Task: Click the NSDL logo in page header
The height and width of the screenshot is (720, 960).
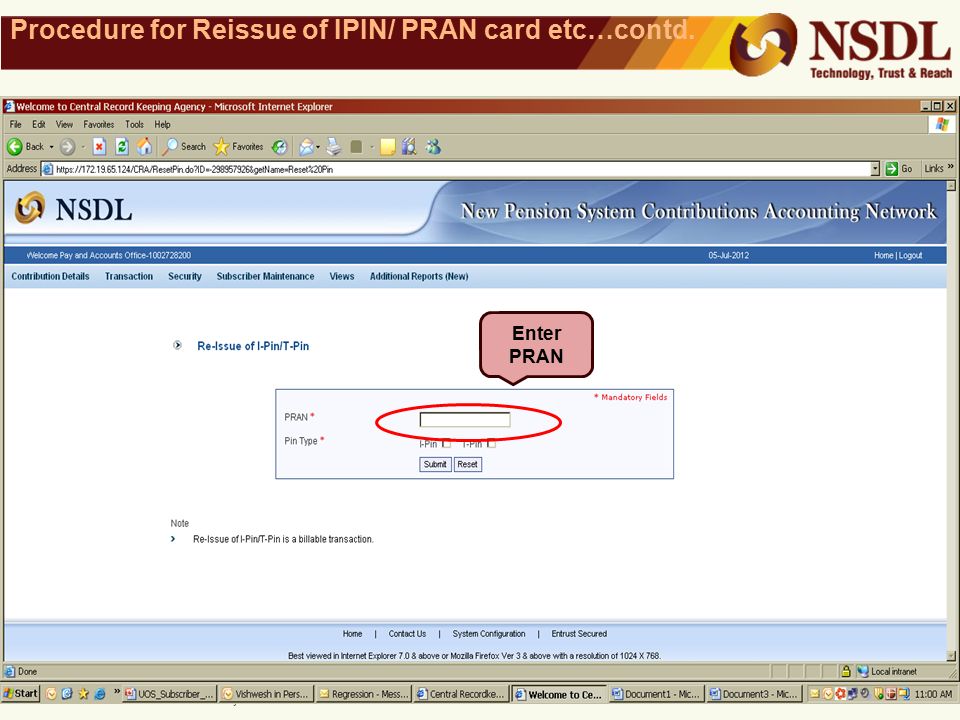Action: point(73,209)
